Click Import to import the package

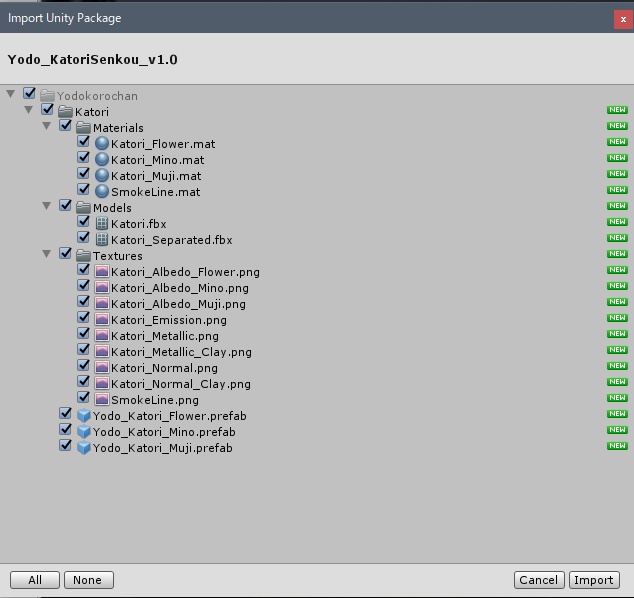tap(594, 580)
